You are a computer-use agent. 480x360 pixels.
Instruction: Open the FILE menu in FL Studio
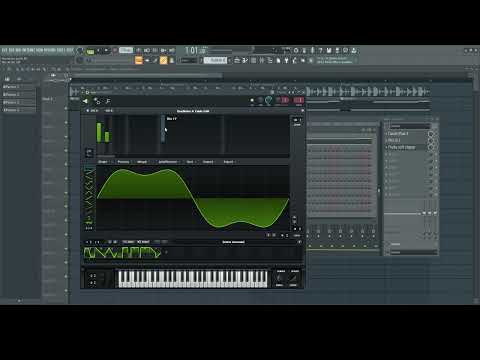[x=5, y=50]
